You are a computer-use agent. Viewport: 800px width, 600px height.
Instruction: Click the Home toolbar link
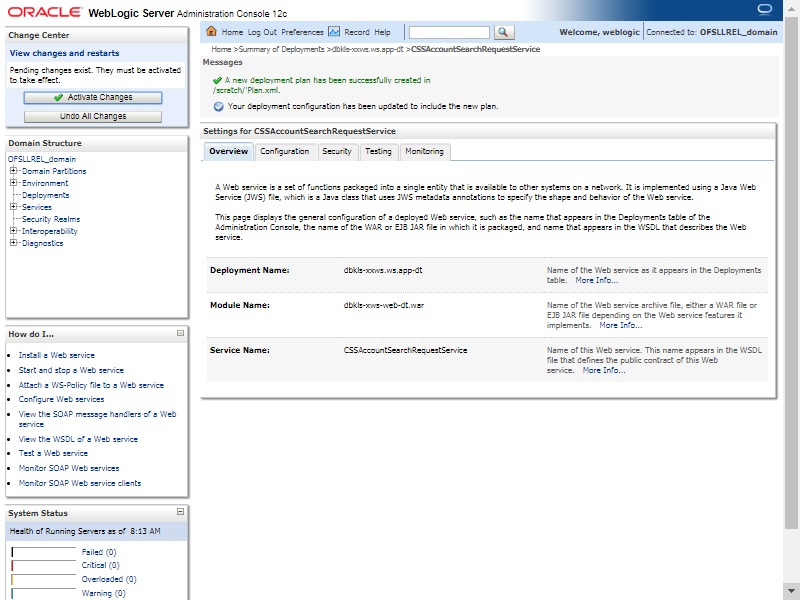click(232, 32)
